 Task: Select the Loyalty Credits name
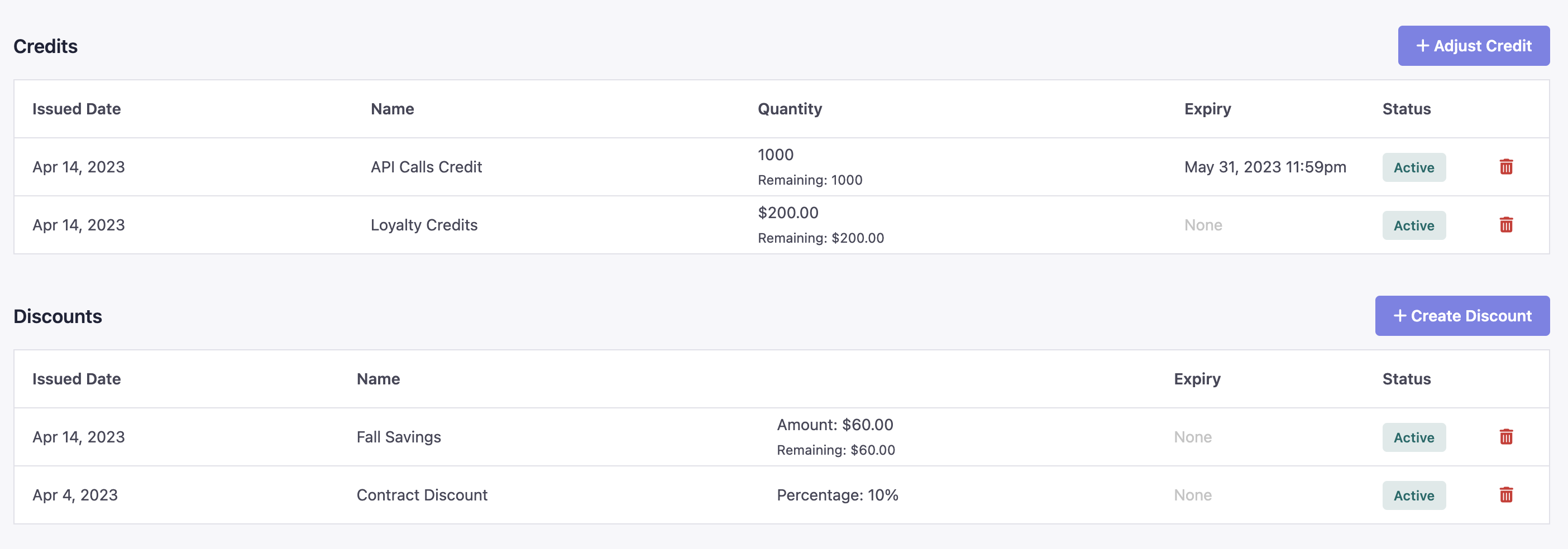point(424,225)
